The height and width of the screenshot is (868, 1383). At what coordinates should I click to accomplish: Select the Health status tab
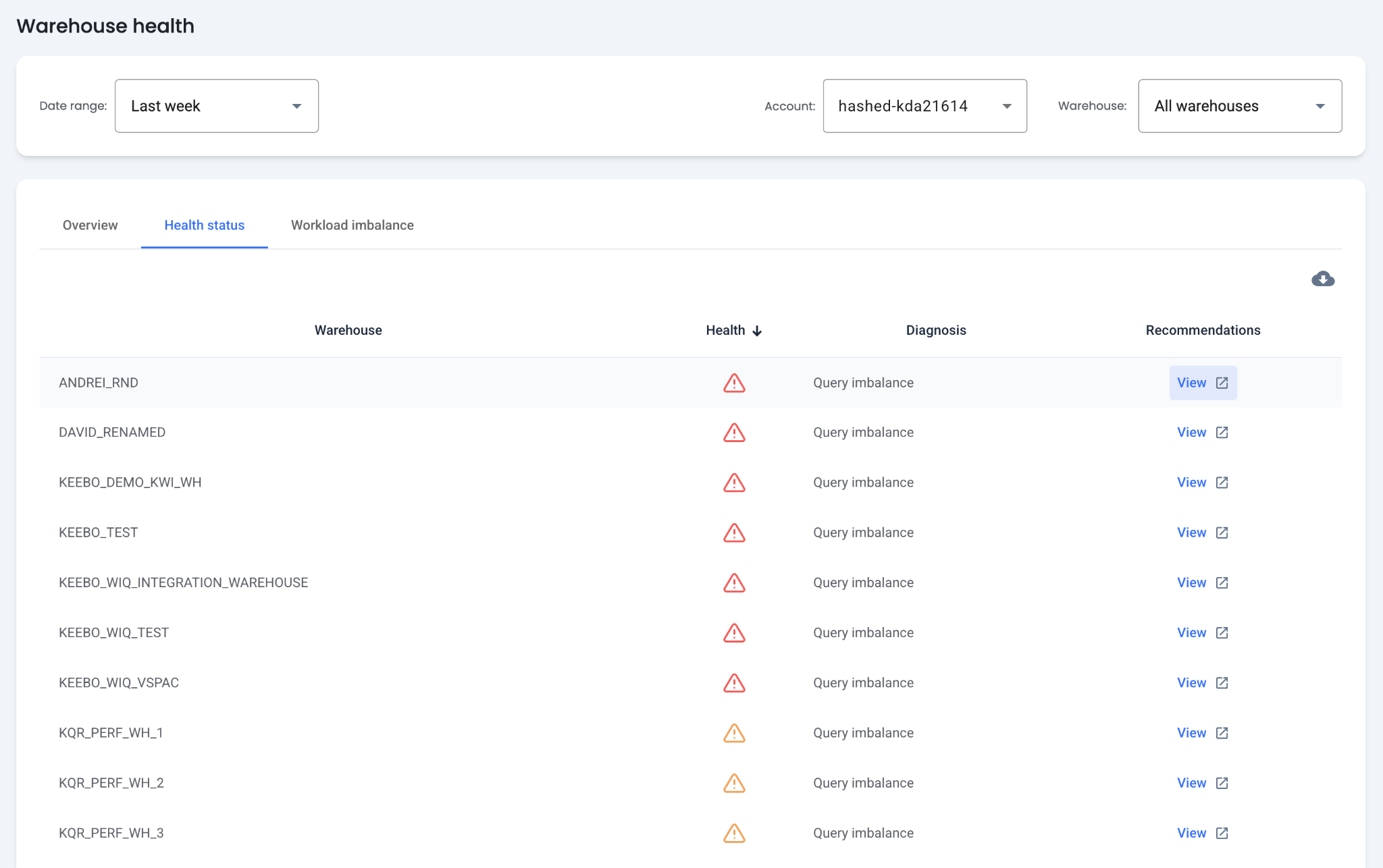pyautogui.click(x=204, y=225)
